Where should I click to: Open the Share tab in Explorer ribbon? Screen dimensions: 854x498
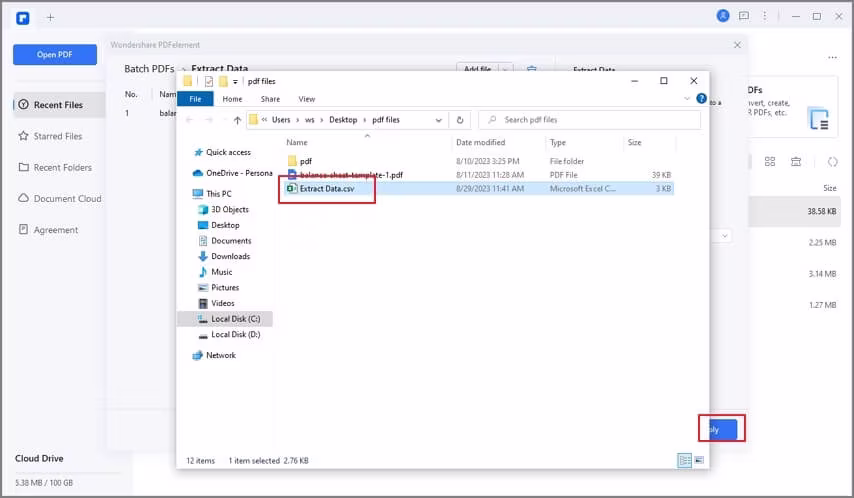(270, 99)
